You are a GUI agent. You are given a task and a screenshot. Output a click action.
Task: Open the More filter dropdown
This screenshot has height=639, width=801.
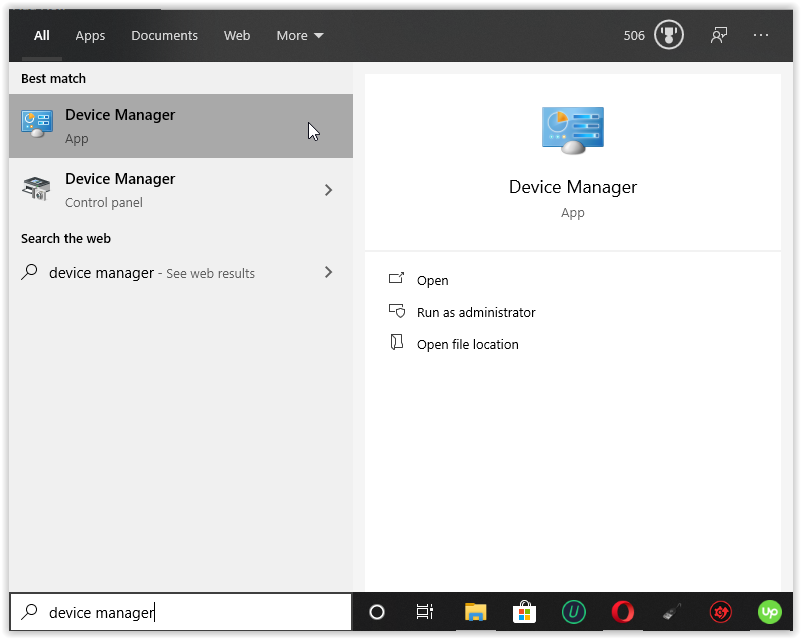click(299, 35)
